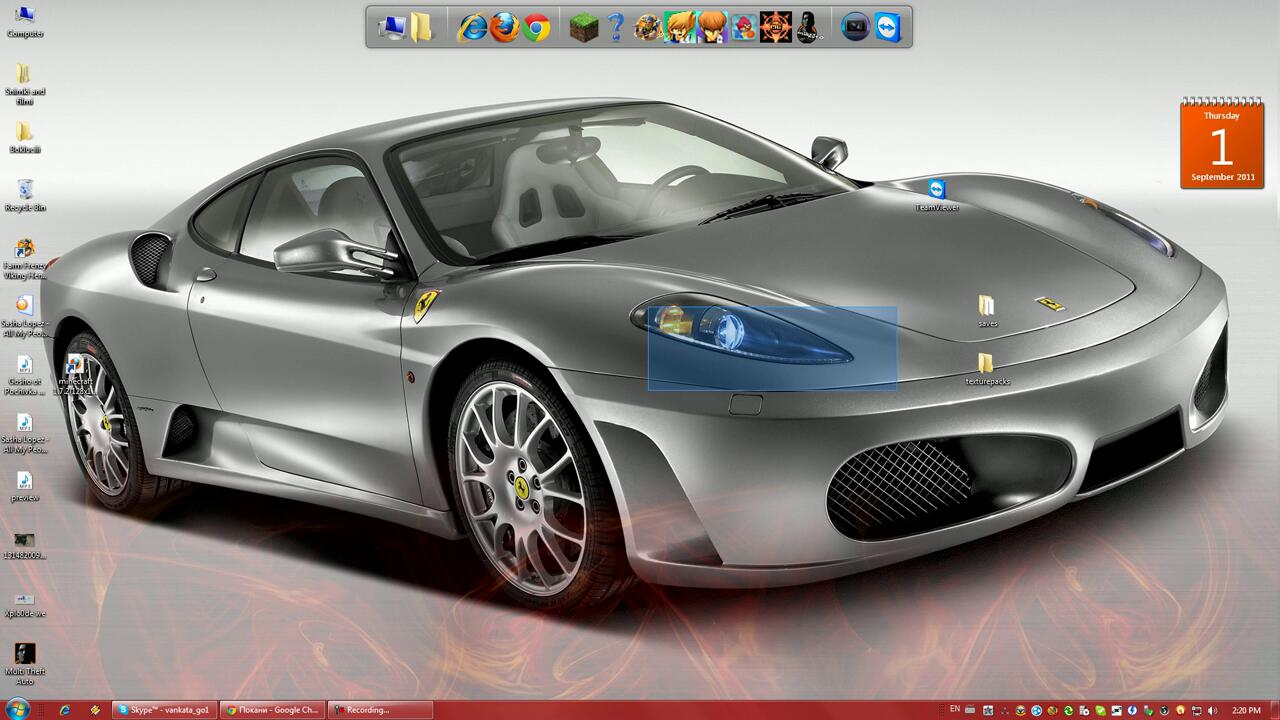Viewport: 1280px width, 720px height.
Task: Launch Firefox from the top dock
Action: click(504, 28)
